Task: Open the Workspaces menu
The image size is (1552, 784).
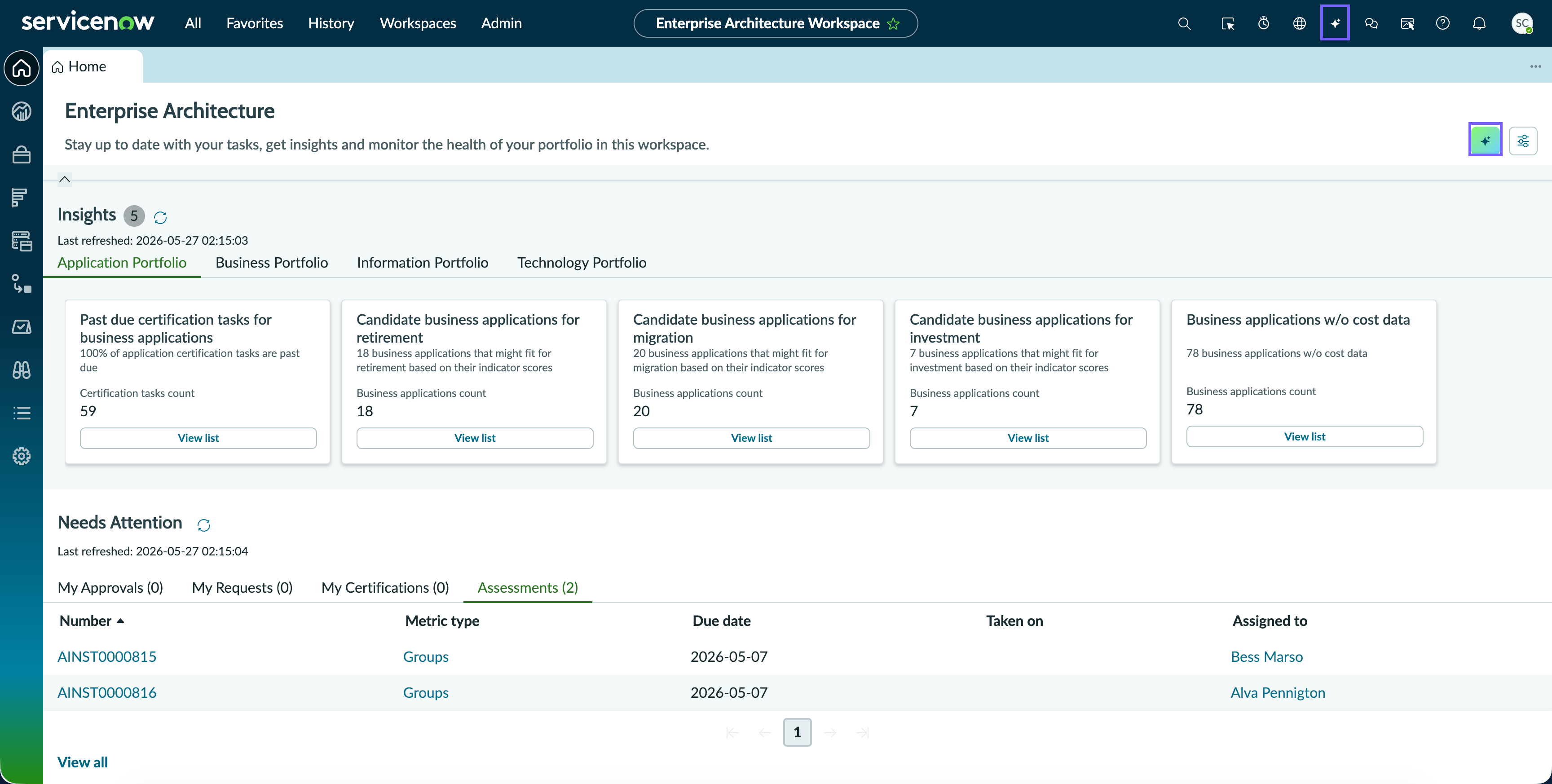Action: [418, 23]
